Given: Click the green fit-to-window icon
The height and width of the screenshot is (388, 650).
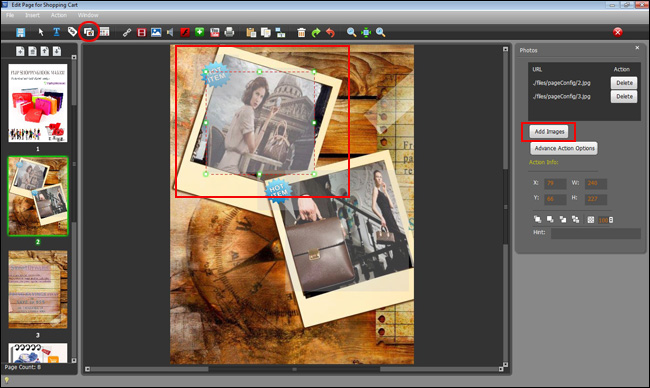Looking at the screenshot, I should (x=366, y=32).
